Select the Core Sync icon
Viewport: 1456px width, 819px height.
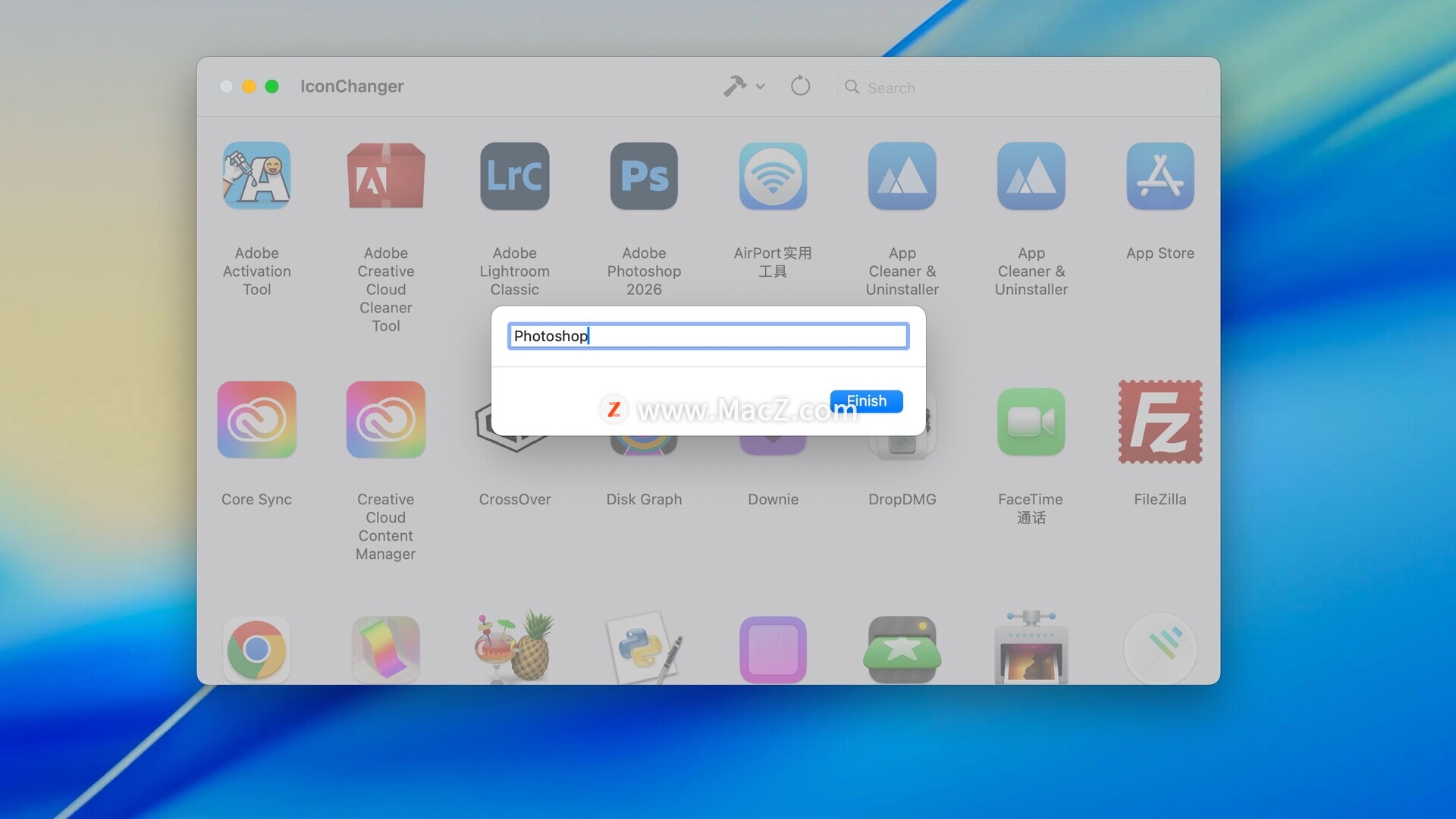[256, 420]
